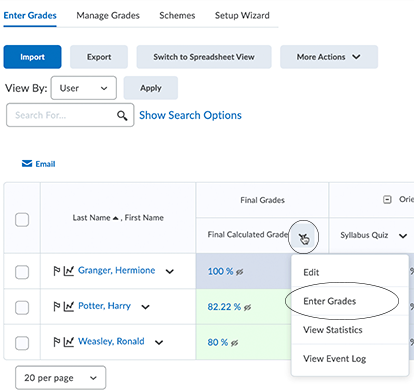Click the Email envelope icon
Viewport: 414px width, 392px height.
(x=27, y=164)
